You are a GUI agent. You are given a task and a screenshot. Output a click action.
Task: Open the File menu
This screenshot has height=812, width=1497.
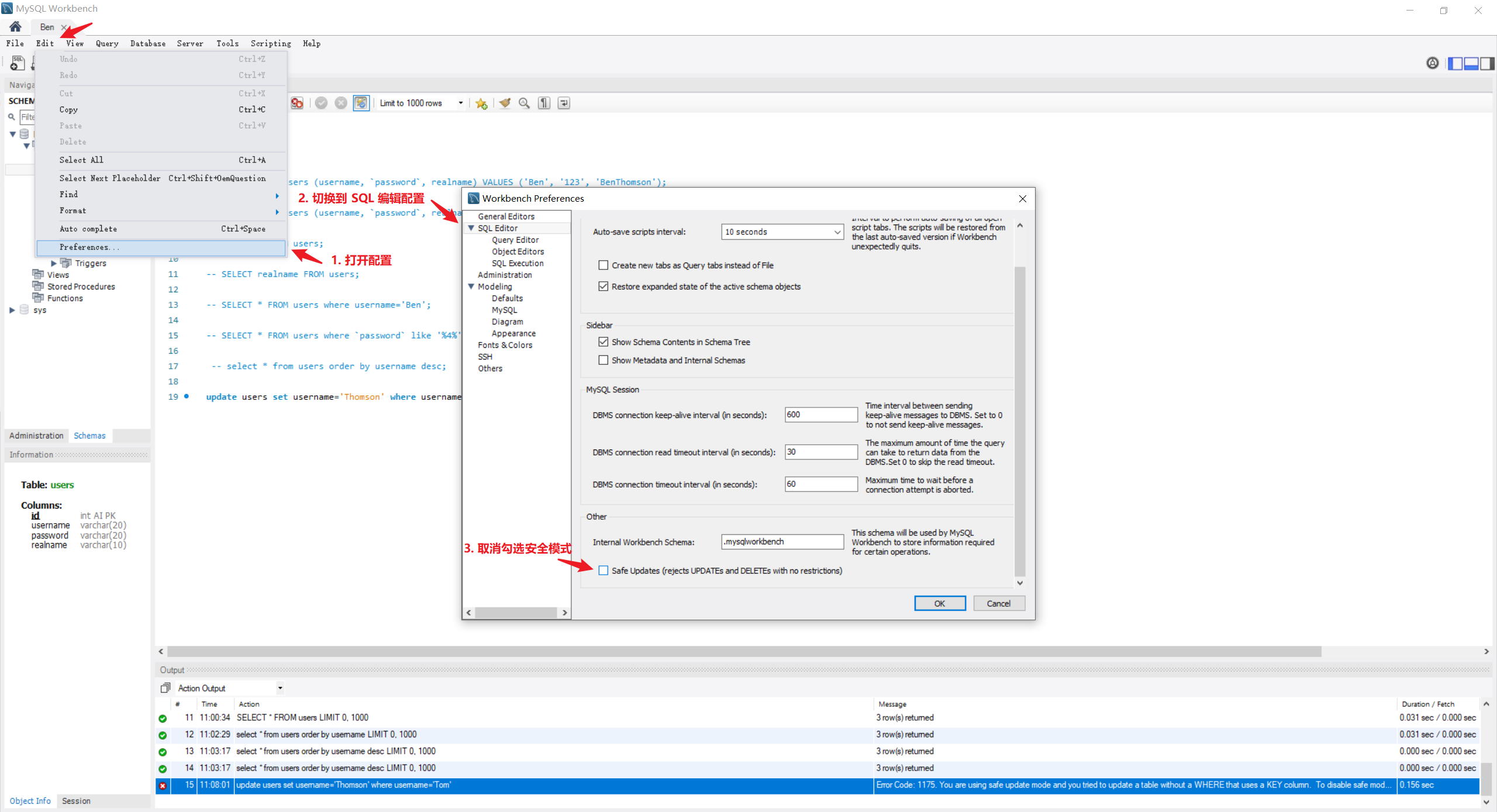click(x=15, y=43)
